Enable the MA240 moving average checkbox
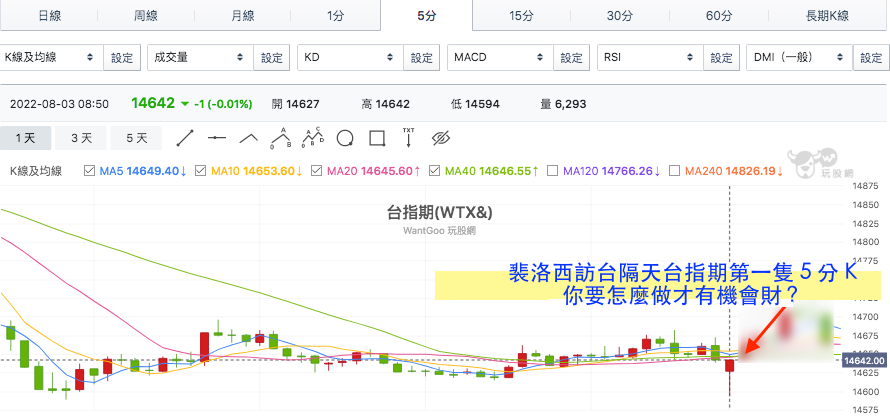 pyautogui.click(x=675, y=170)
